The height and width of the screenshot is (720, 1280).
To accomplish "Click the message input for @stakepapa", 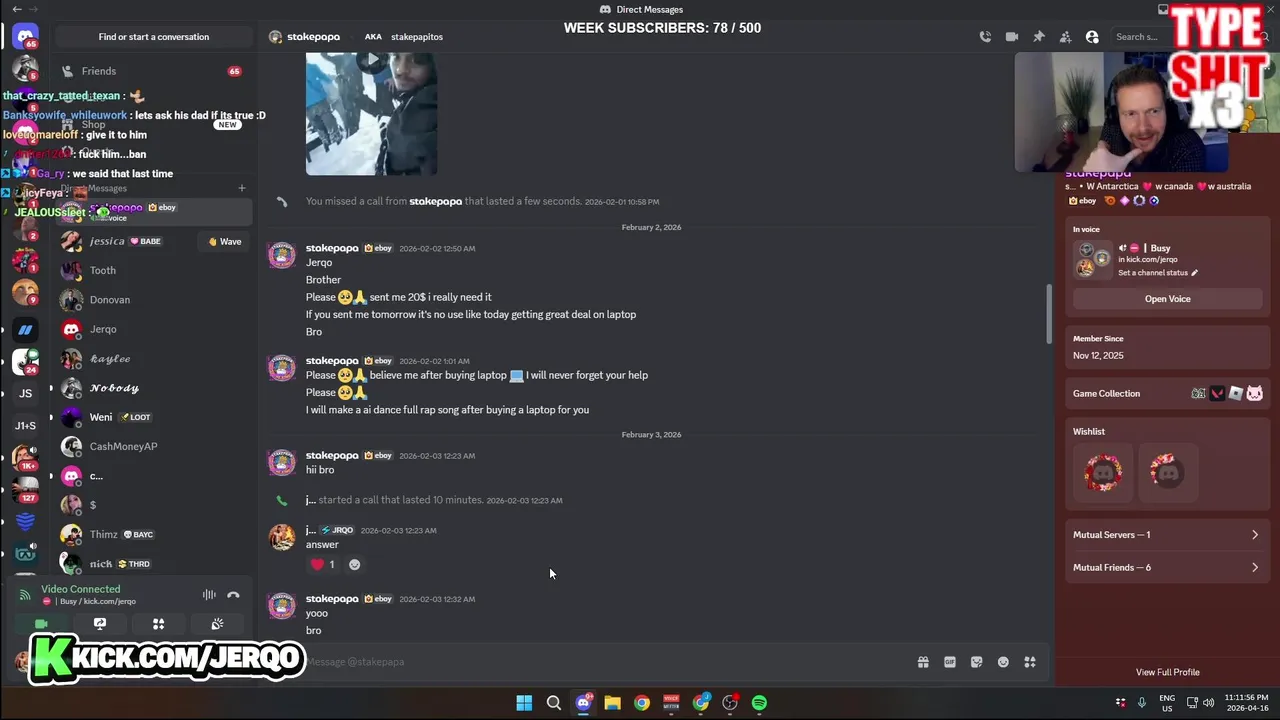I will click(x=600, y=662).
